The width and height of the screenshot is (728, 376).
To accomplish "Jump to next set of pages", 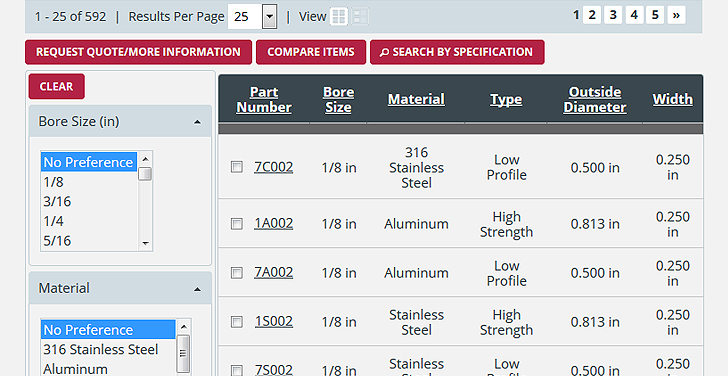I will click(676, 15).
